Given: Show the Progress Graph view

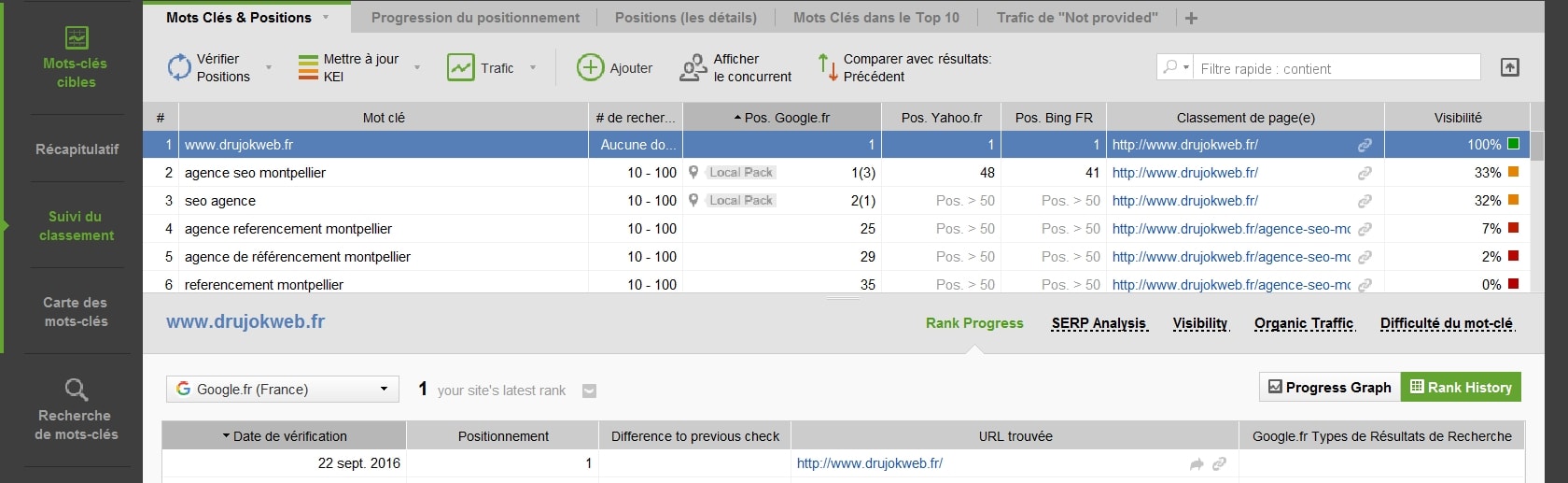Looking at the screenshot, I should coord(1330,387).
